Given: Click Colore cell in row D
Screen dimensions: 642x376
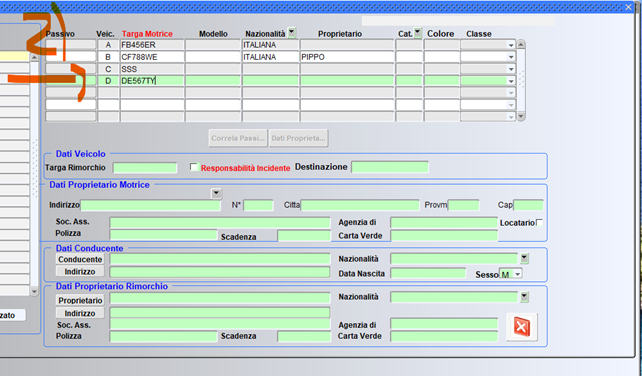Looking at the screenshot, I should 441,81.
